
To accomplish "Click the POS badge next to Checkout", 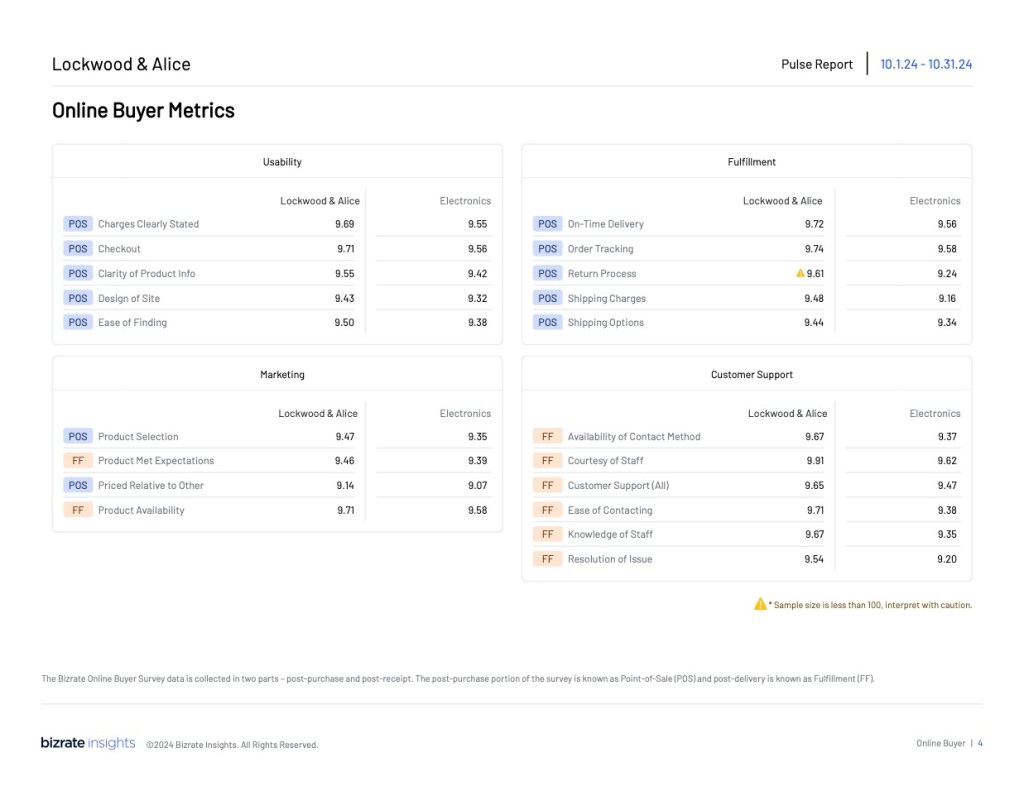I will [x=78, y=249].
